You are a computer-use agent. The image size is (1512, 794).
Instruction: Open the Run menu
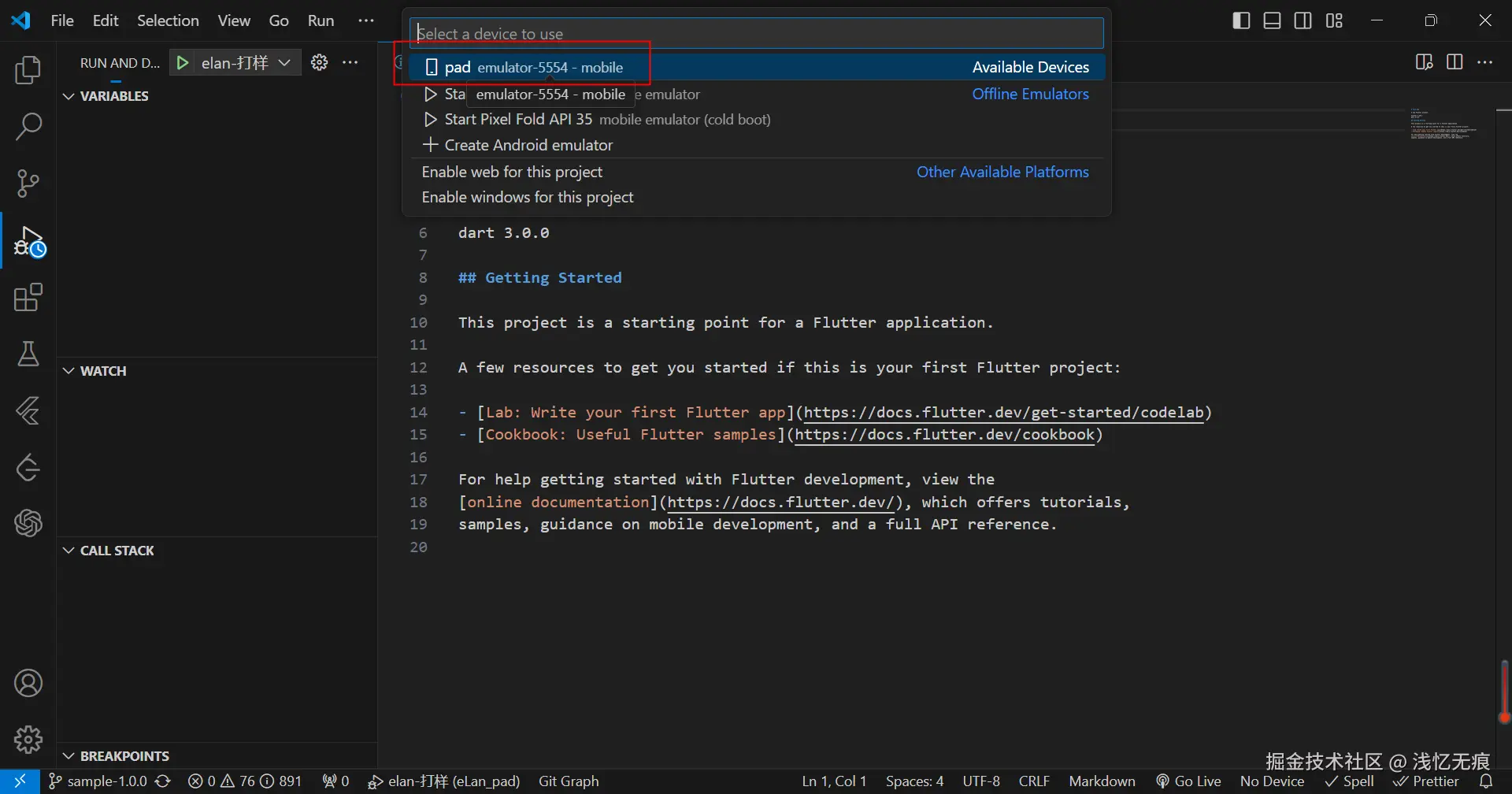pyautogui.click(x=321, y=20)
